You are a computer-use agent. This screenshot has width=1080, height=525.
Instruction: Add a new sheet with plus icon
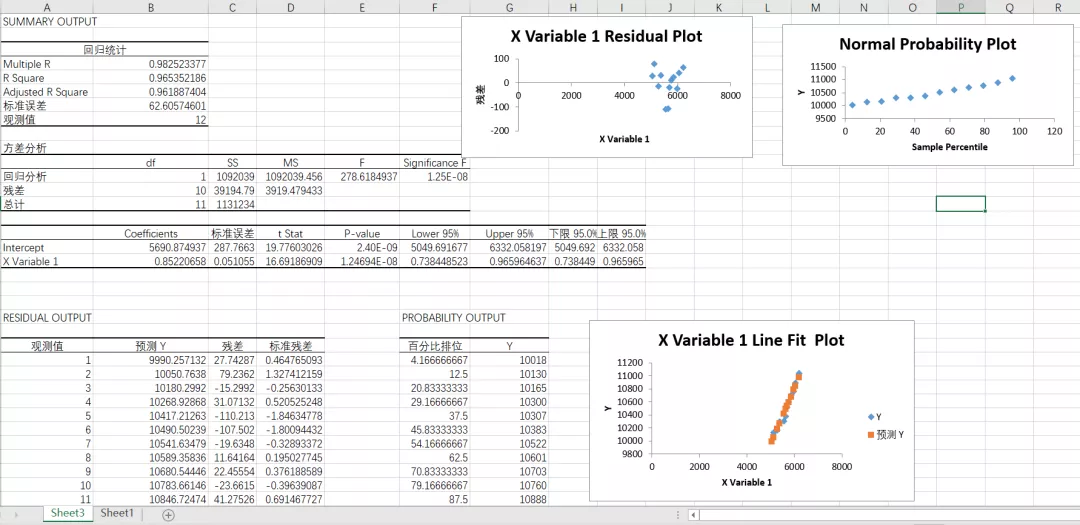tap(168, 515)
